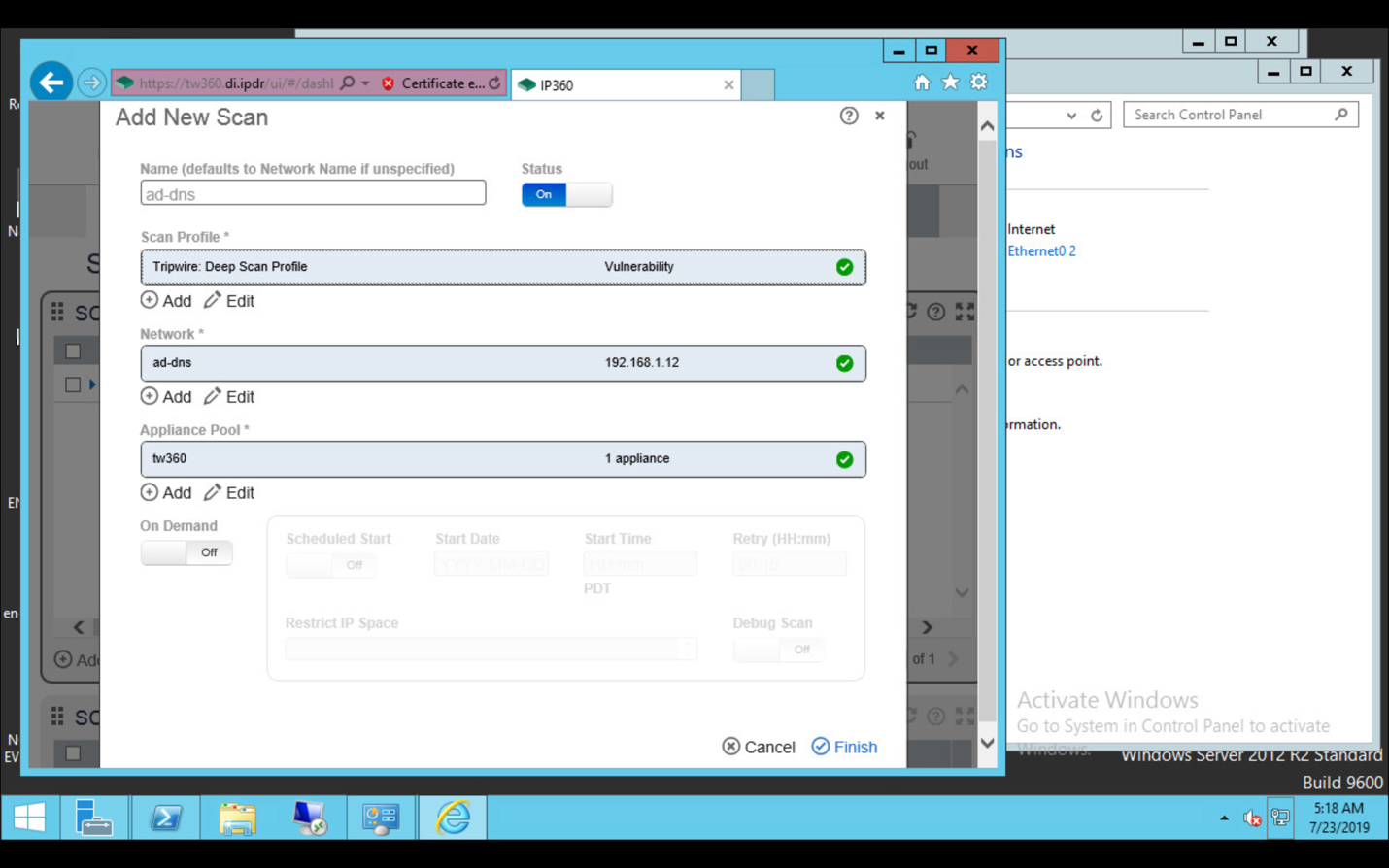1389x868 pixels.
Task: Add a new Appliance Pool
Action: coord(166,493)
